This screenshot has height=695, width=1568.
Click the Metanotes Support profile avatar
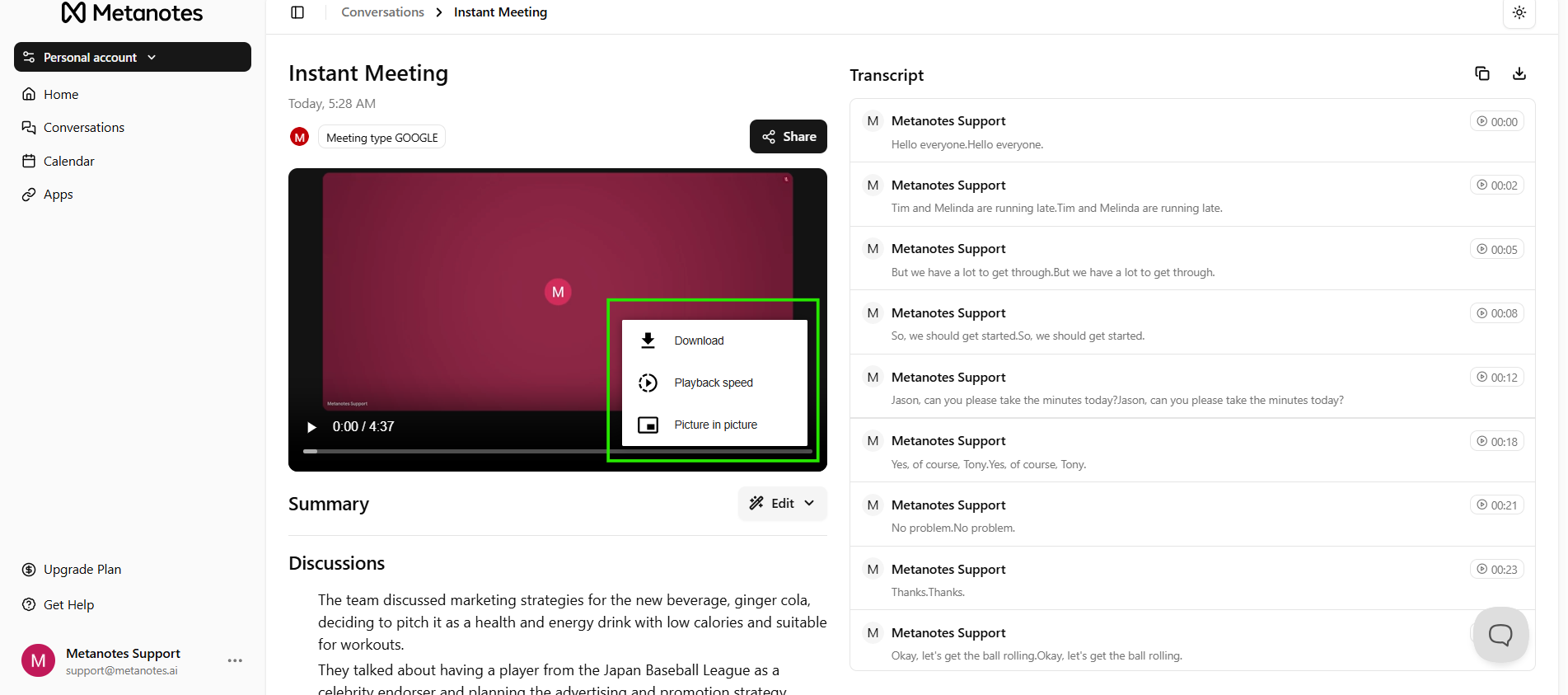pyautogui.click(x=38, y=660)
